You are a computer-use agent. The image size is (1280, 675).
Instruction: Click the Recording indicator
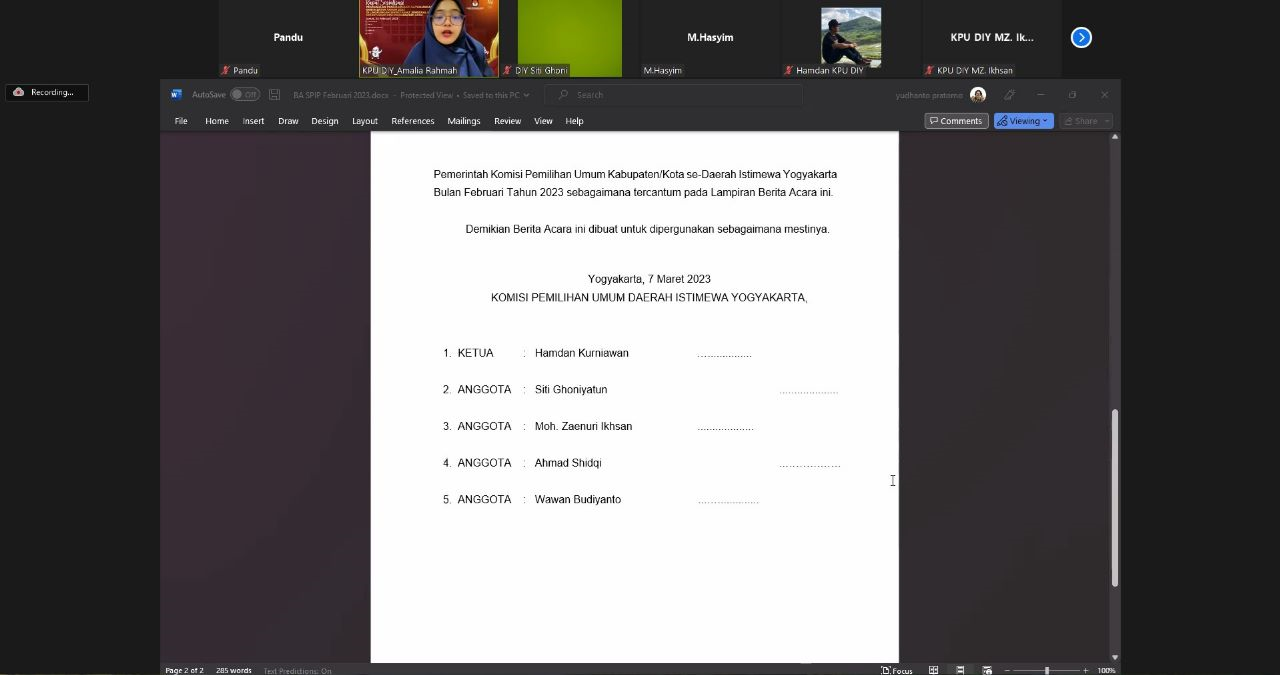(46, 92)
